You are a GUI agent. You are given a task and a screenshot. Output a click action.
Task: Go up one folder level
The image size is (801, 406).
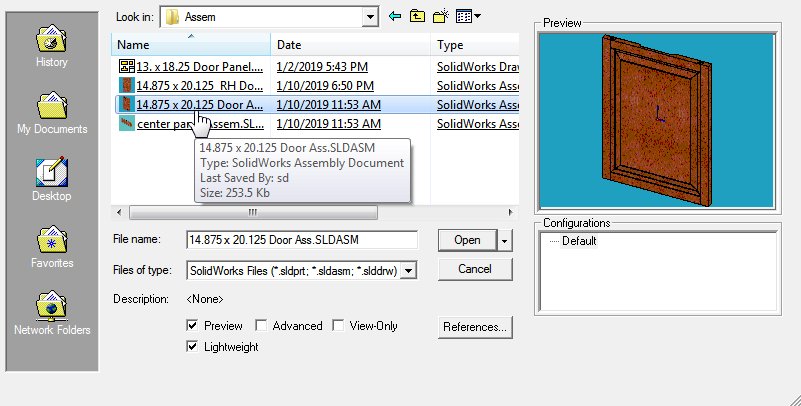pos(417,16)
